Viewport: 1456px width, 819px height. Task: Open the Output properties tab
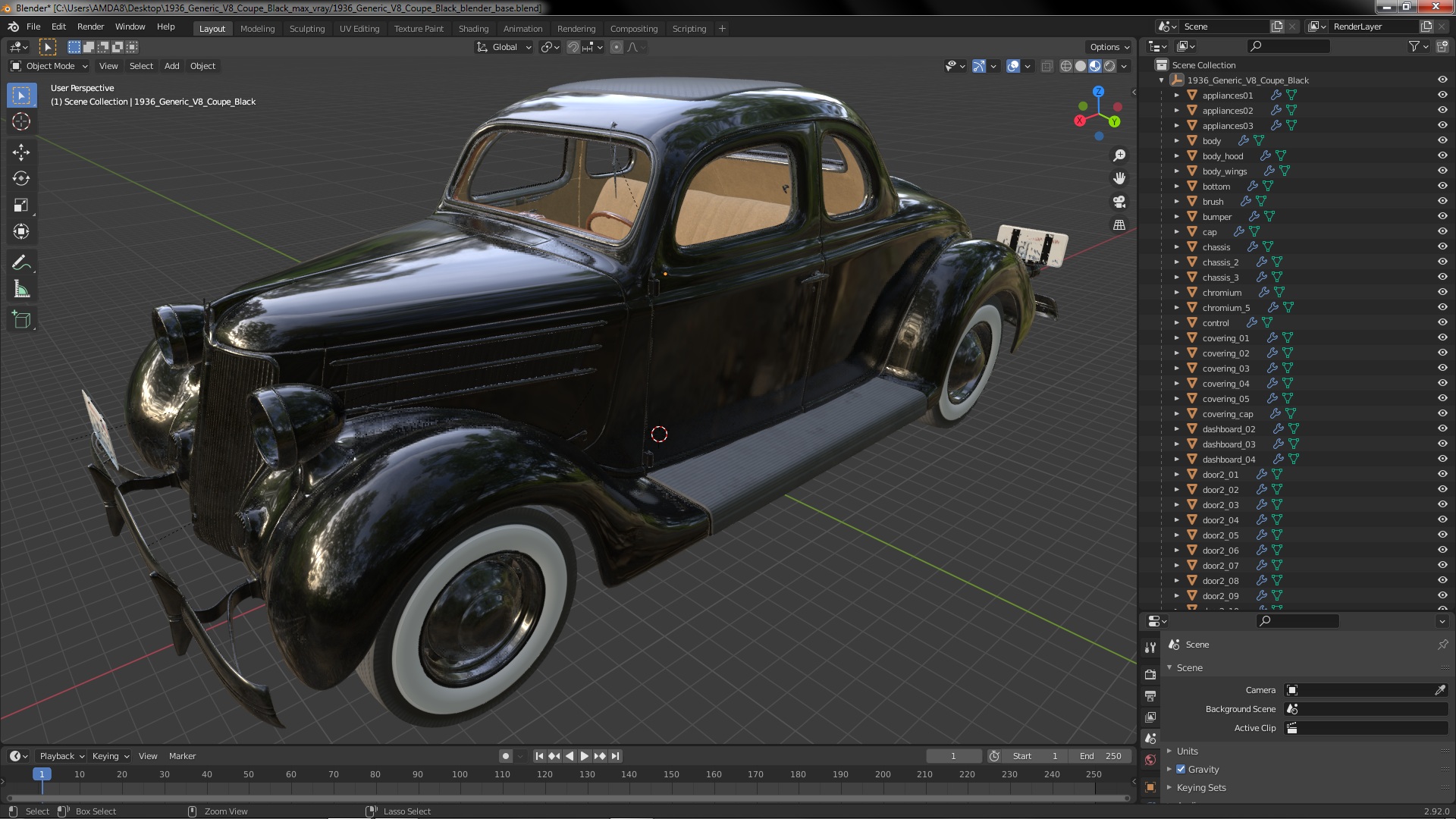pyautogui.click(x=1150, y=695)
